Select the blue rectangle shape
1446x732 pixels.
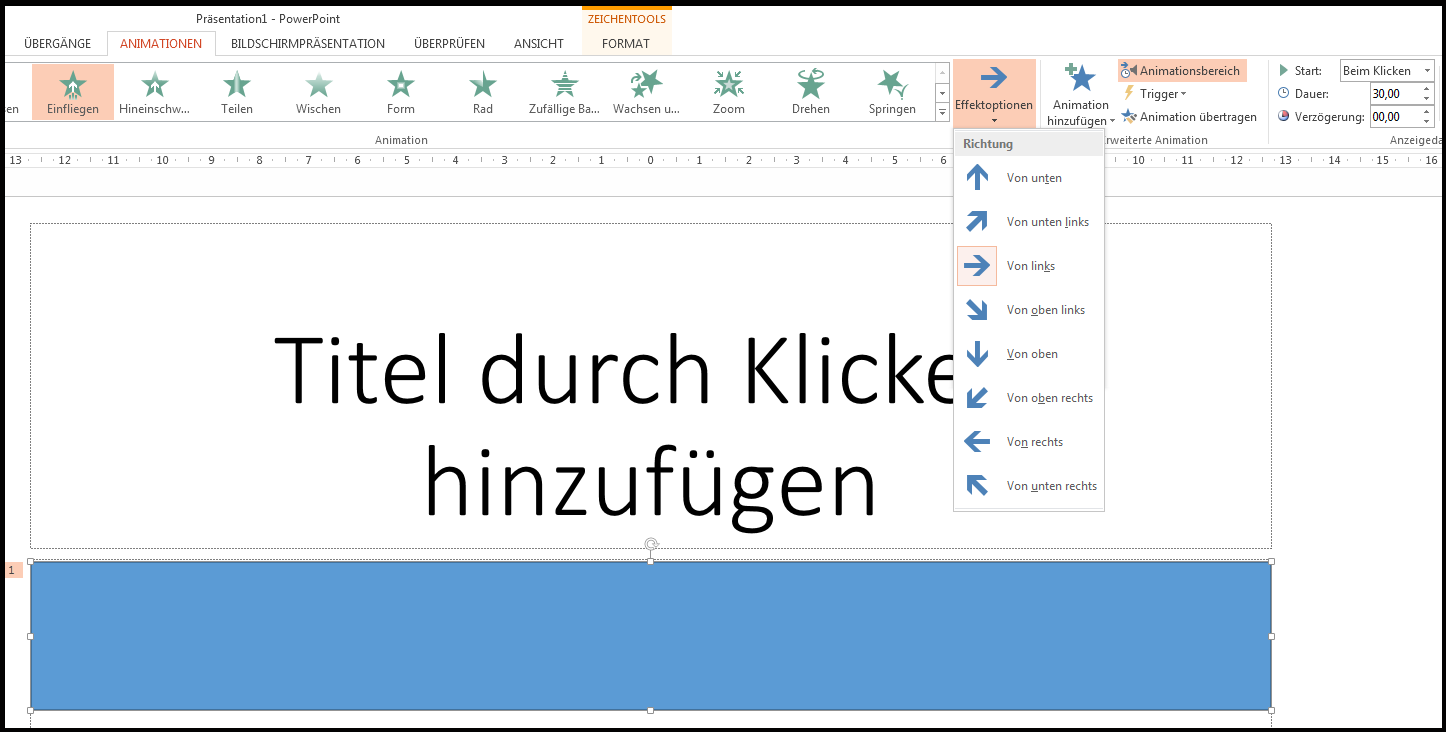pos(651,636)
